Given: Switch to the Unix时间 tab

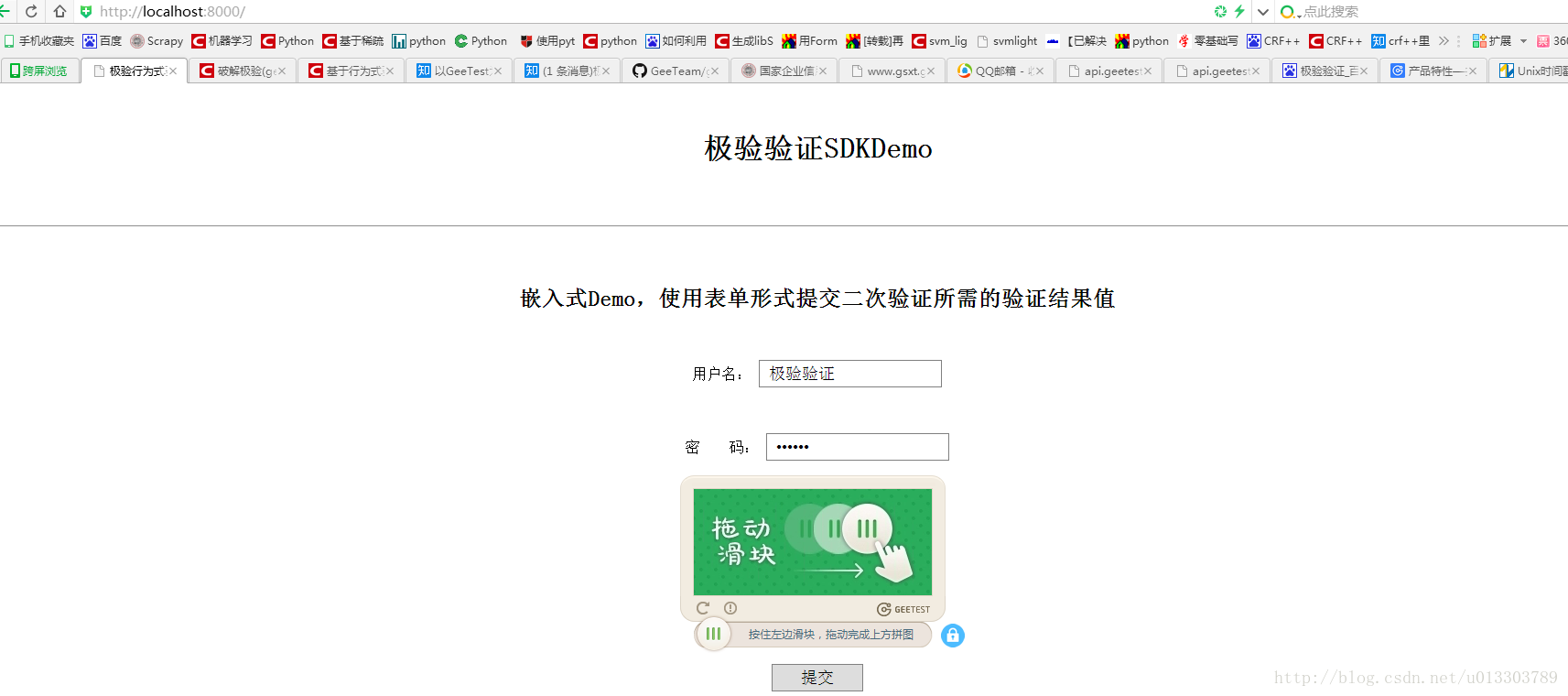Looking at the screenshot, I should 1529,71.
